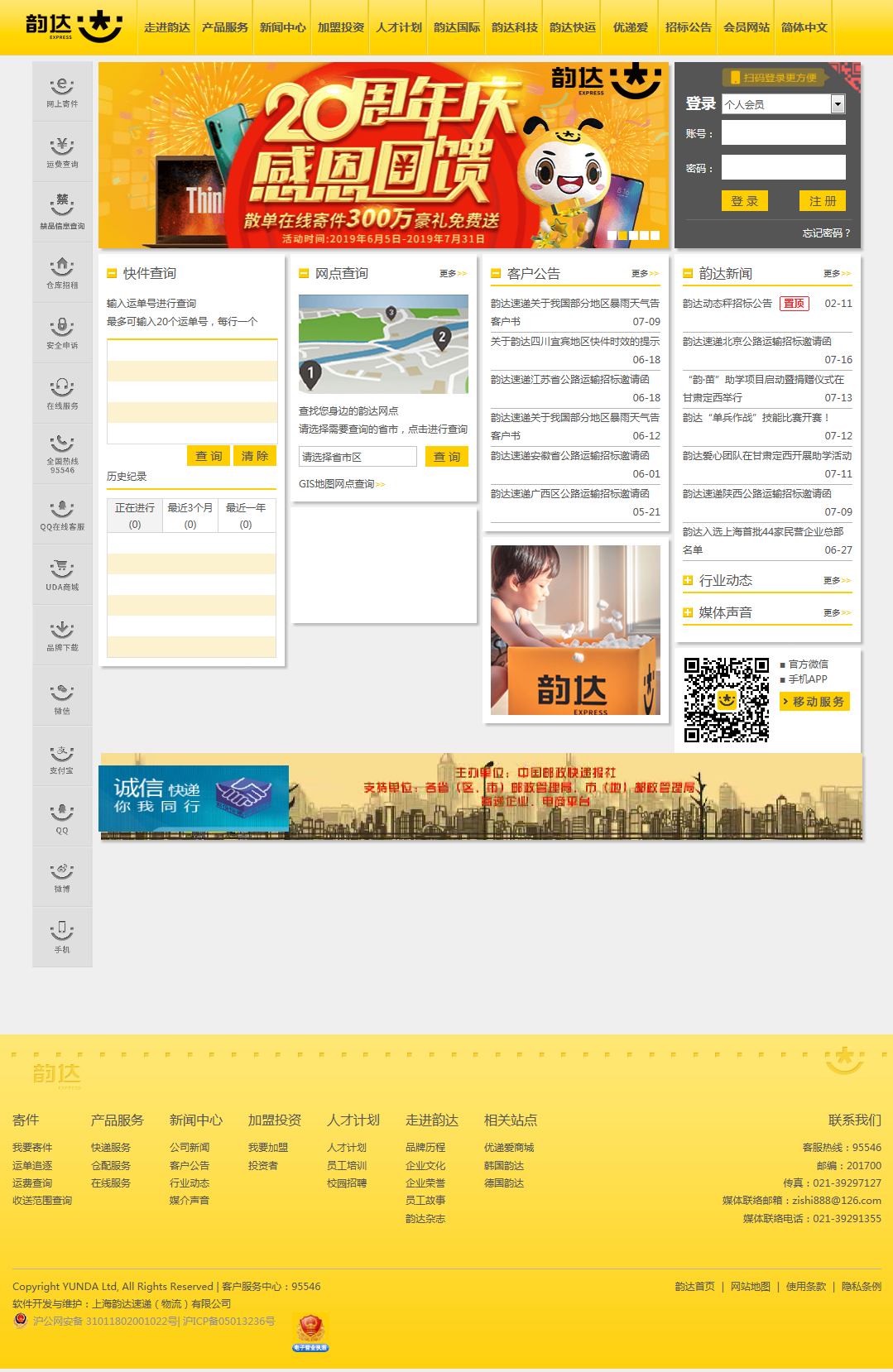
Task: Open 韵达动态秤招标公告 pinned news item
Action: point(727,304)
